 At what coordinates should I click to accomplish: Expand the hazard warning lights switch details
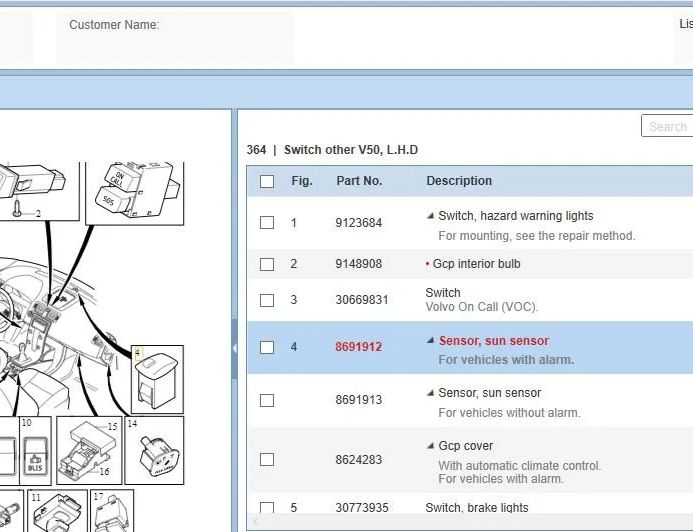coord(431,216)
